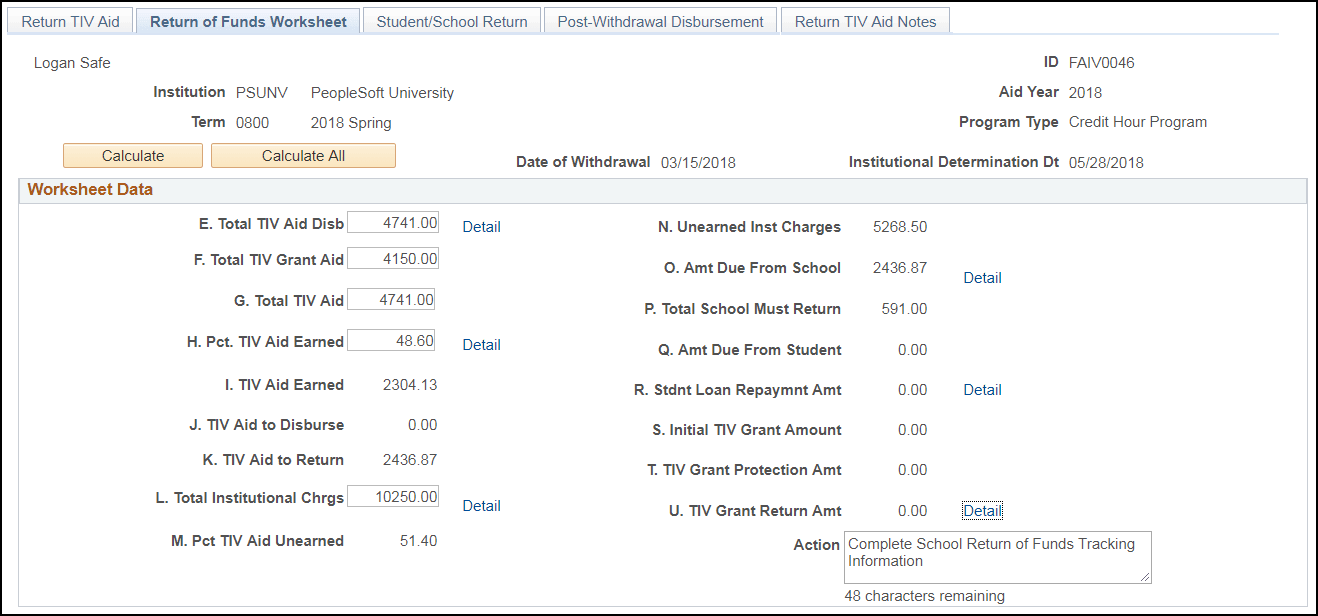Click the Total TIV Aid Disb input field
The width and height of the screenshot is (1318, 616).
pos(393,222)
